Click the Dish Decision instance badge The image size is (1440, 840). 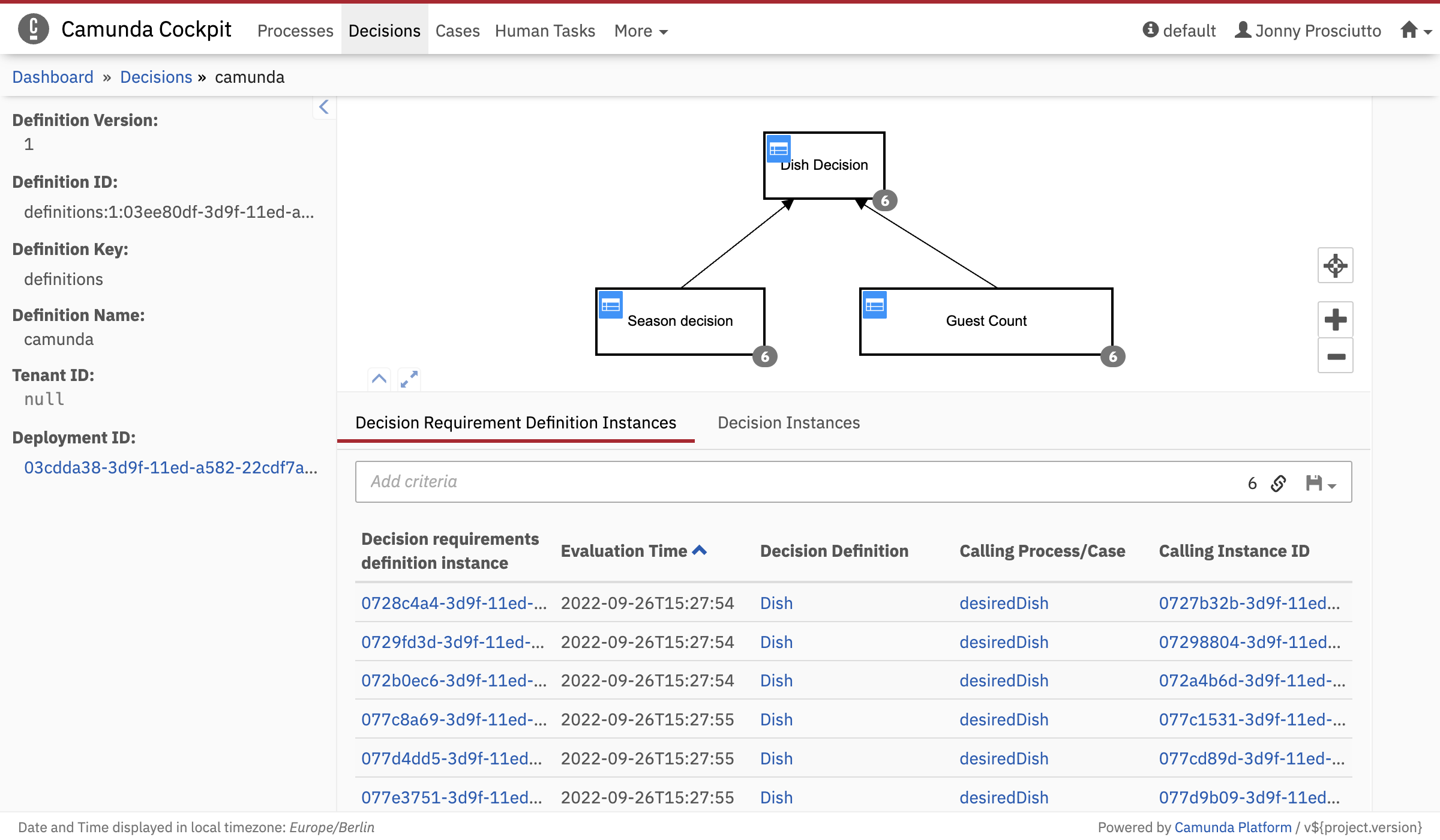(885, 200)
